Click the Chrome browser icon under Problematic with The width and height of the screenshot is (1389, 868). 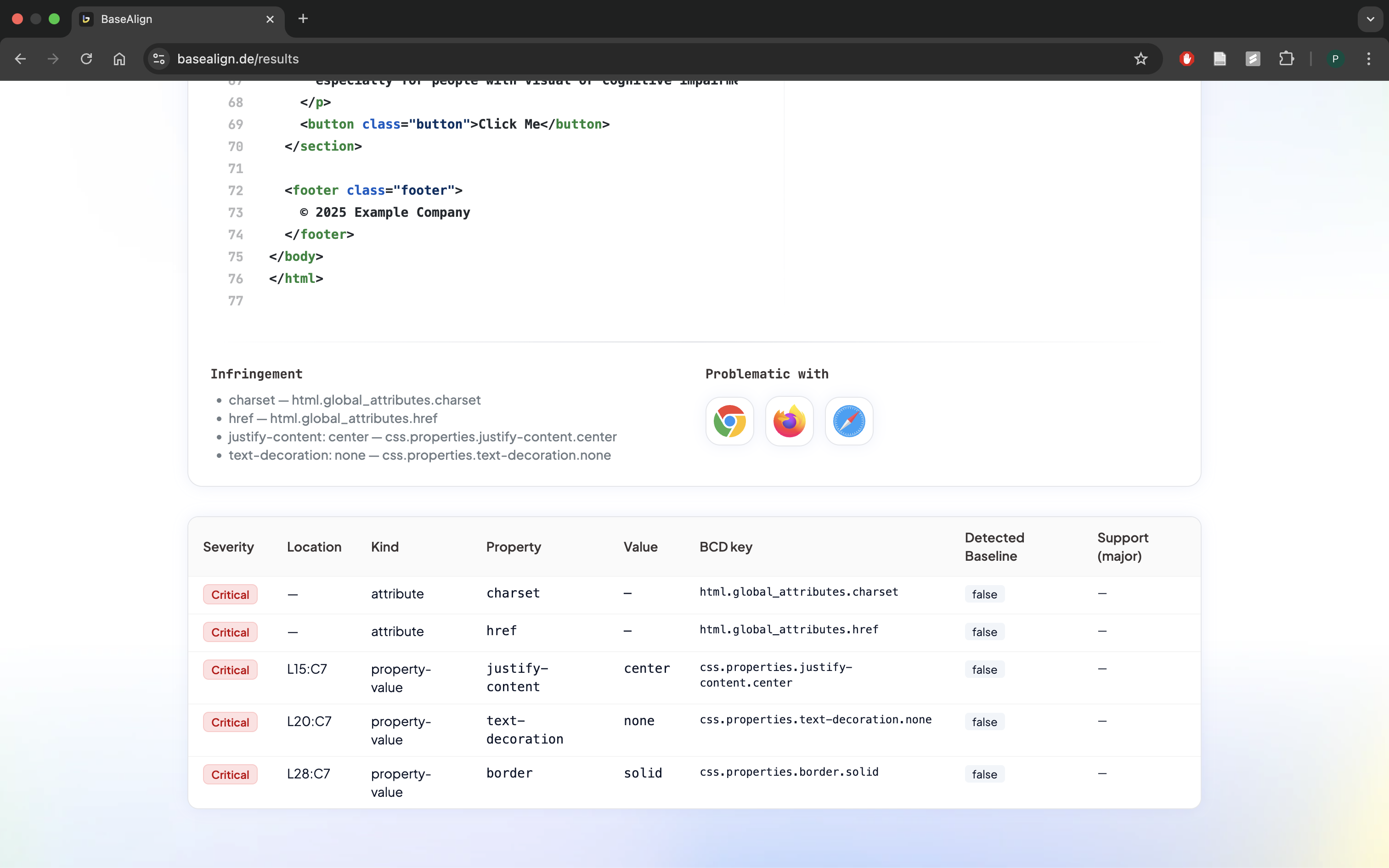point(729,422)
